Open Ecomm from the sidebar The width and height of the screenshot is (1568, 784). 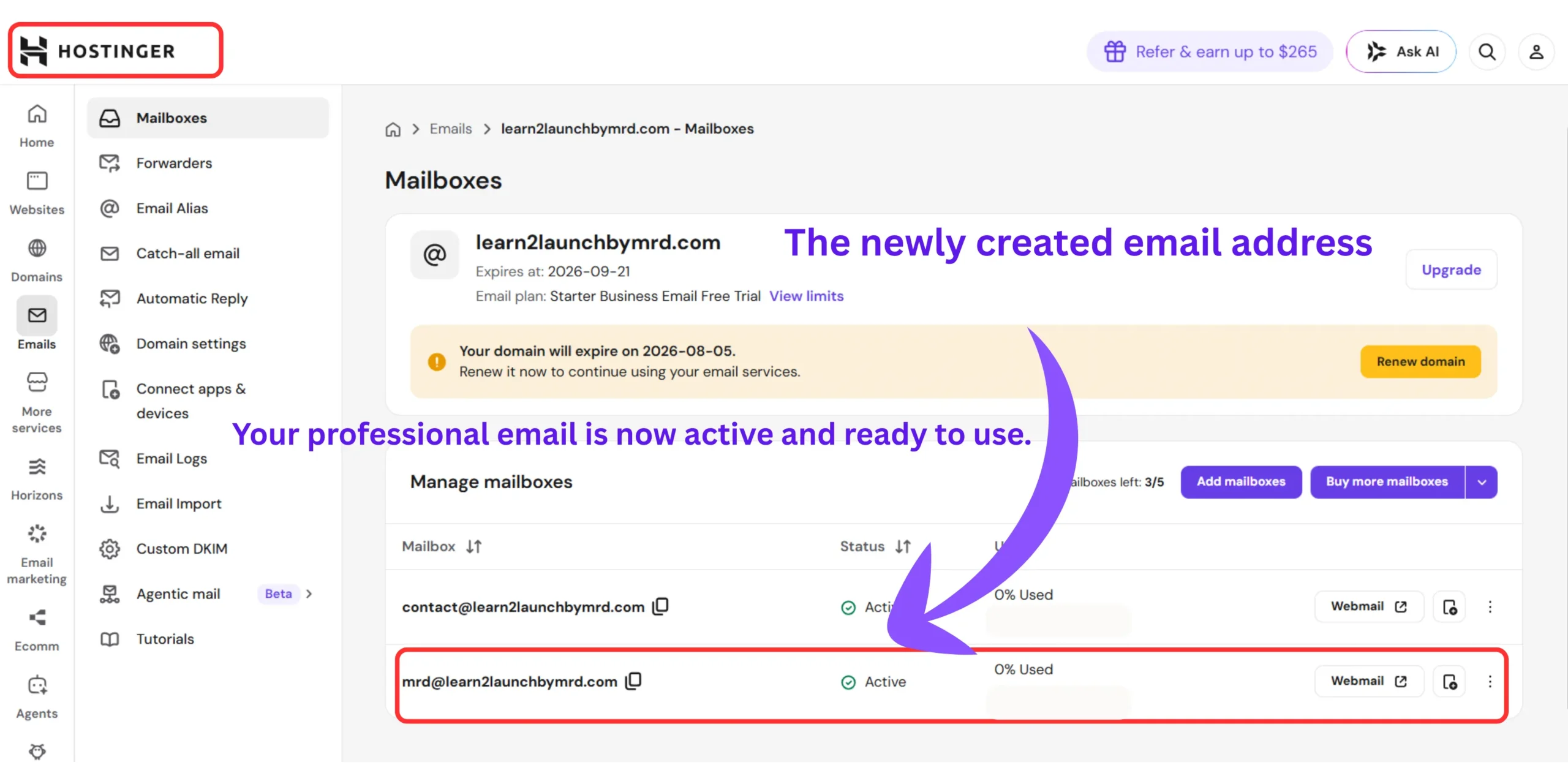(37, 630)
